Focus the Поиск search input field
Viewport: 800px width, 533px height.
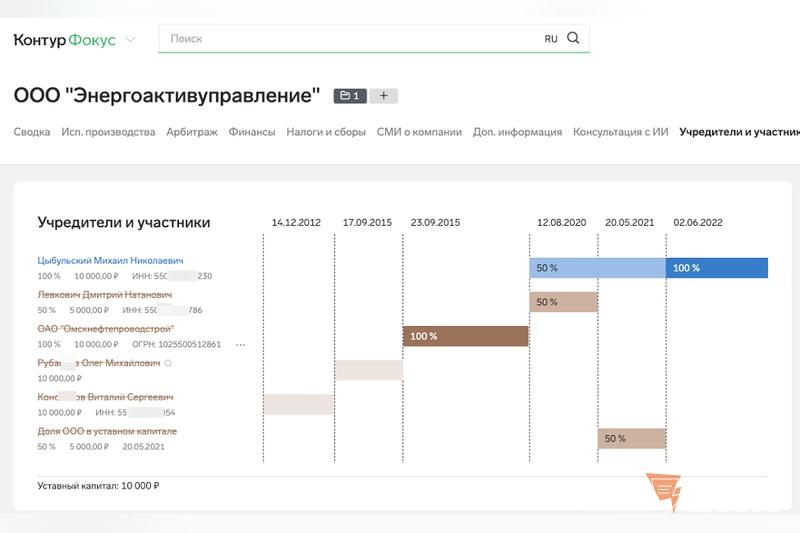(350, 39)
